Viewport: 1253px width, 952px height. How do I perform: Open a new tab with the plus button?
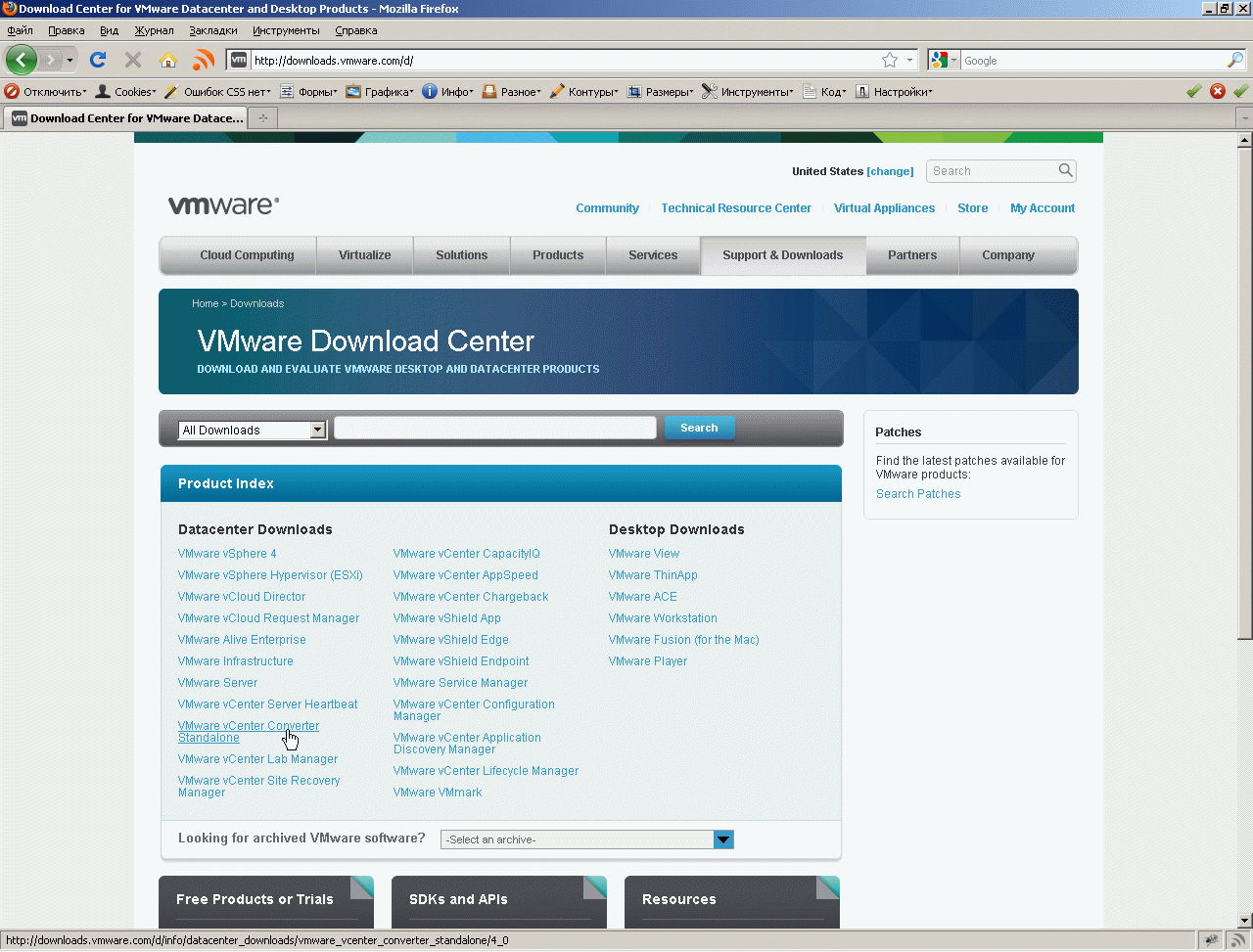(x=262, y=118)
